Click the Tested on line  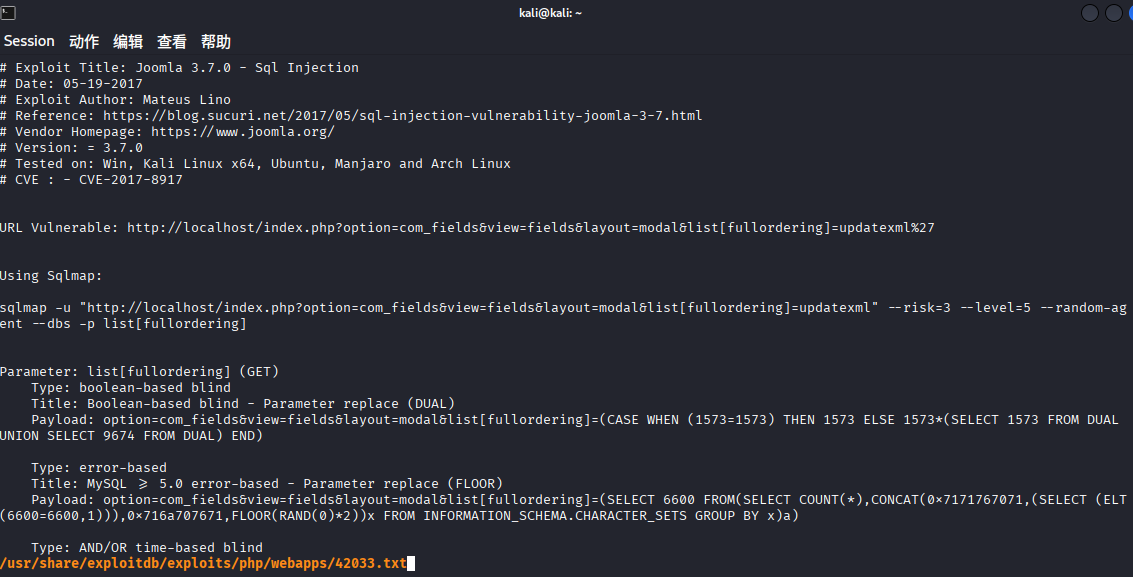click(255, 164)
